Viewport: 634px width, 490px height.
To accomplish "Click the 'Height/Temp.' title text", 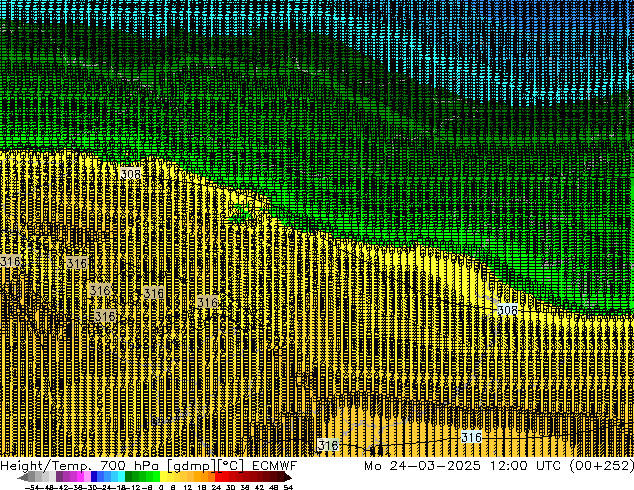I will click(x=45, y=466).
